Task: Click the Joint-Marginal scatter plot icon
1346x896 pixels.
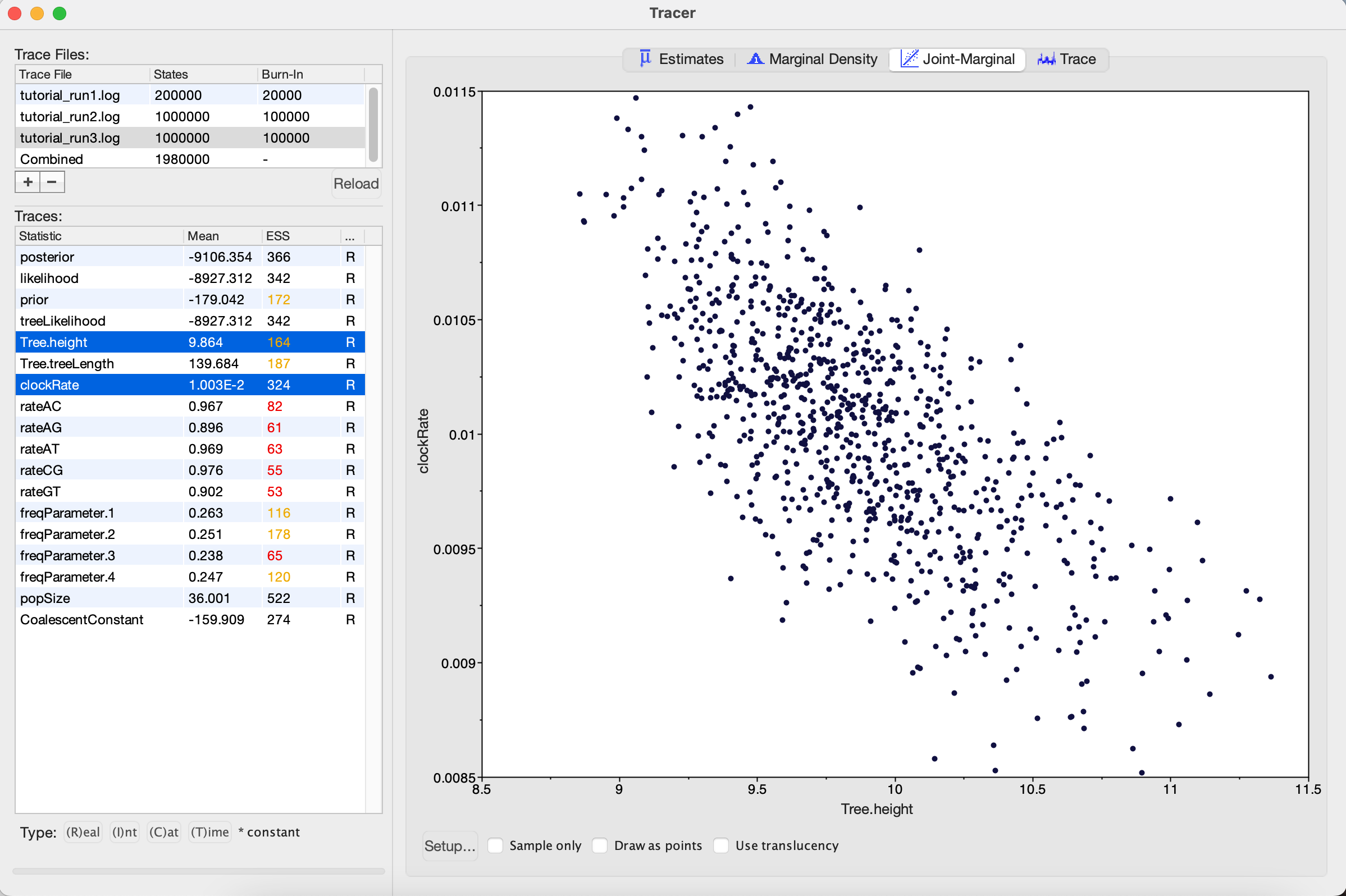Action: pyautogui.click(x=909, y=58)
